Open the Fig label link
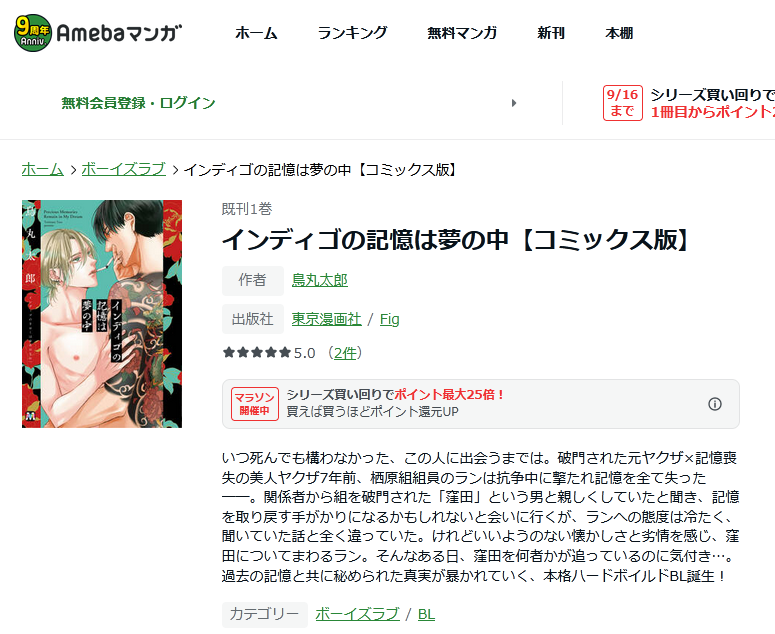 (389, 319)
